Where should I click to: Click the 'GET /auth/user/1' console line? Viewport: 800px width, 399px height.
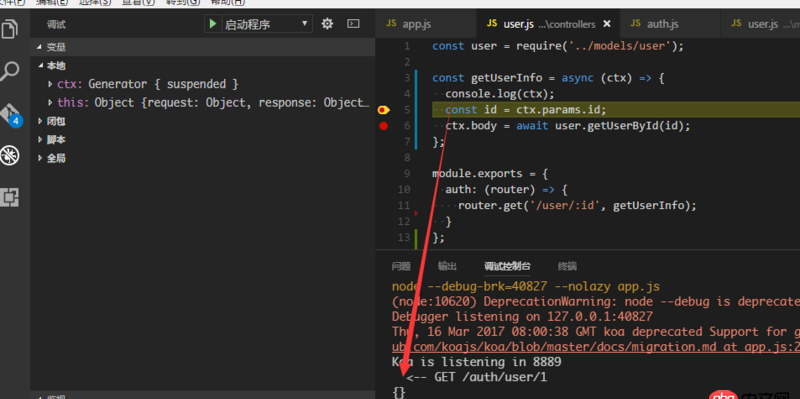[x=477, y=378]
